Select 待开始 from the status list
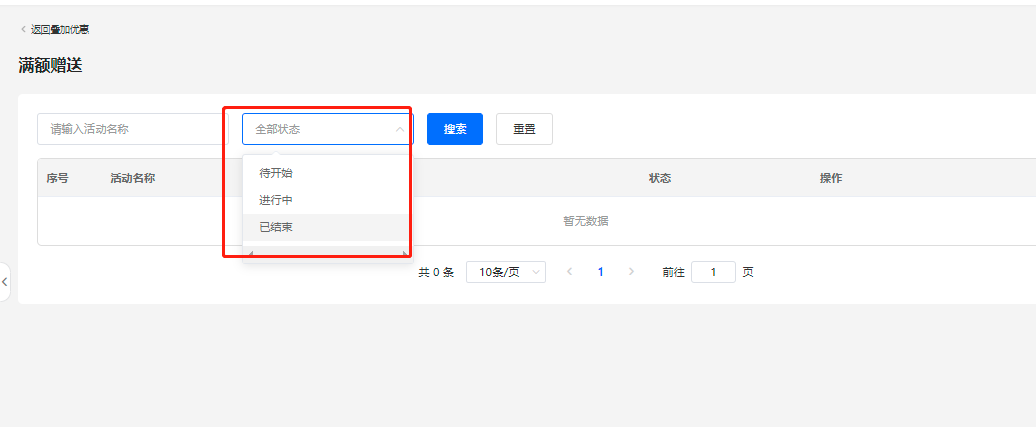This screenshot has width=1036, height=427. (276, 173)
